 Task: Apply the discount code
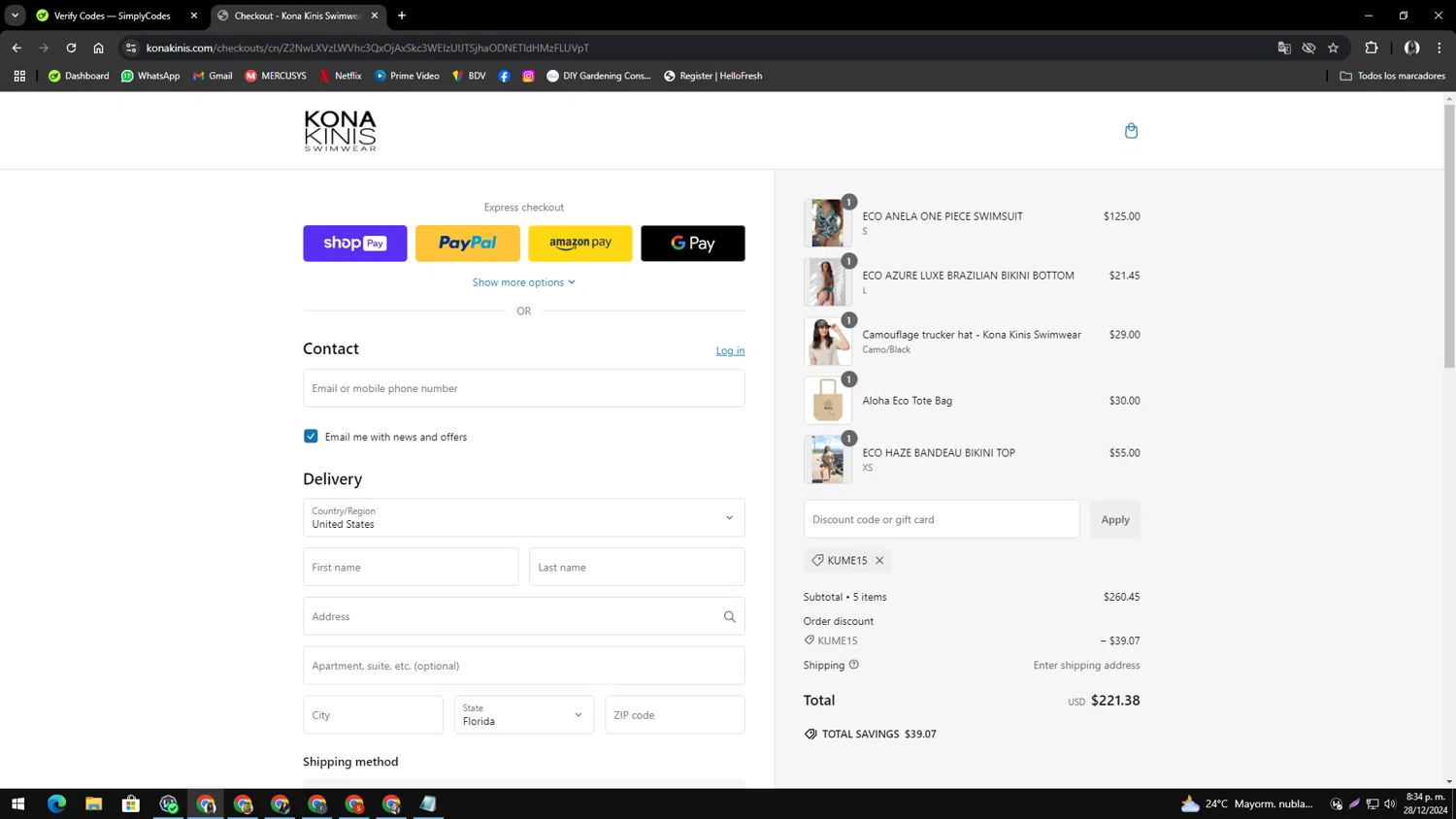click(1115, 519)
